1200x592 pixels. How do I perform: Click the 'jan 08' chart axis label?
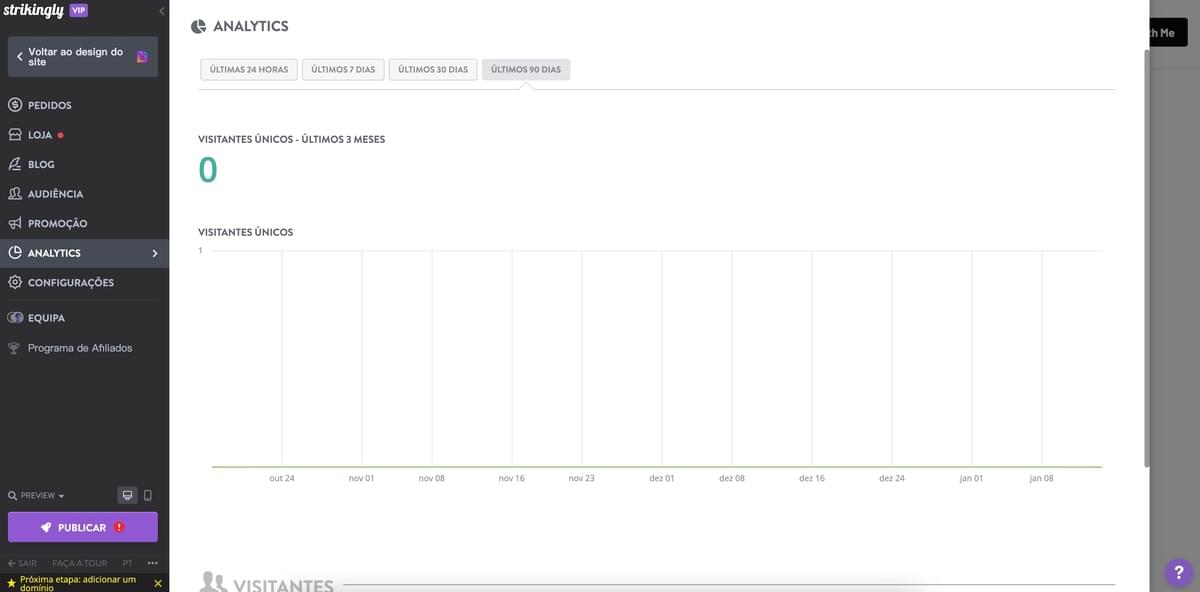(1042, 478)
